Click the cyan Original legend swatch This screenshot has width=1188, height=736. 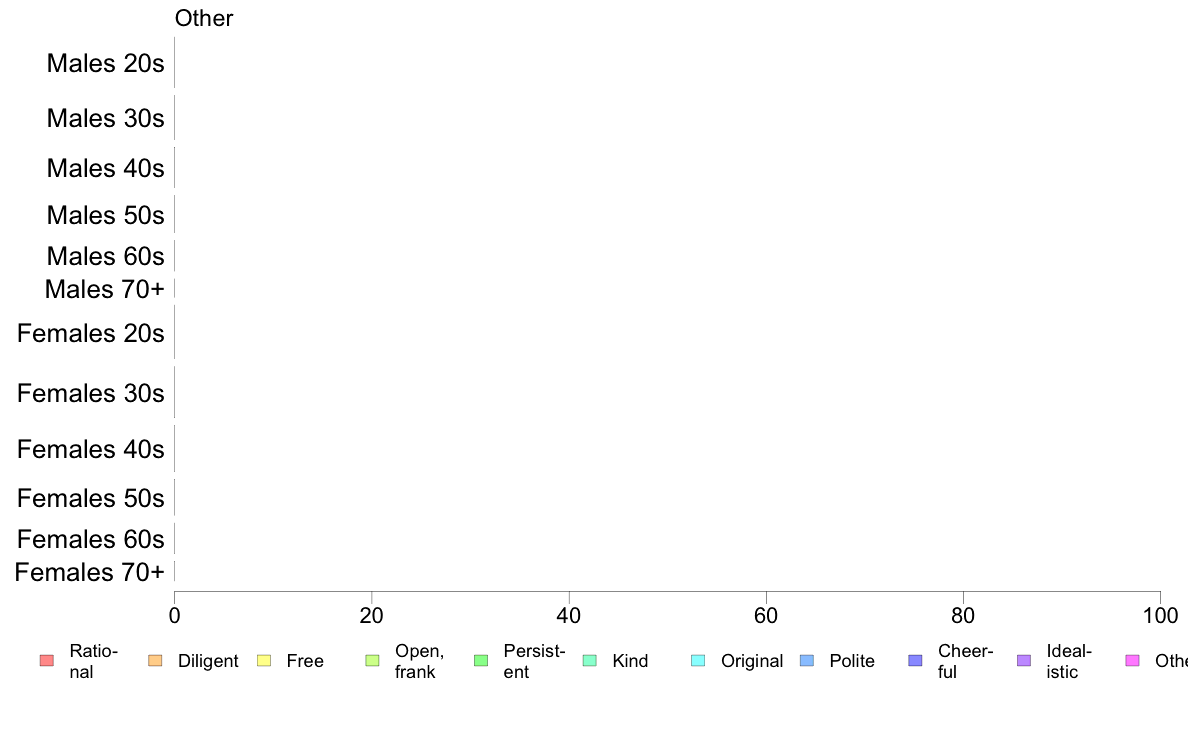click(699, 661)
